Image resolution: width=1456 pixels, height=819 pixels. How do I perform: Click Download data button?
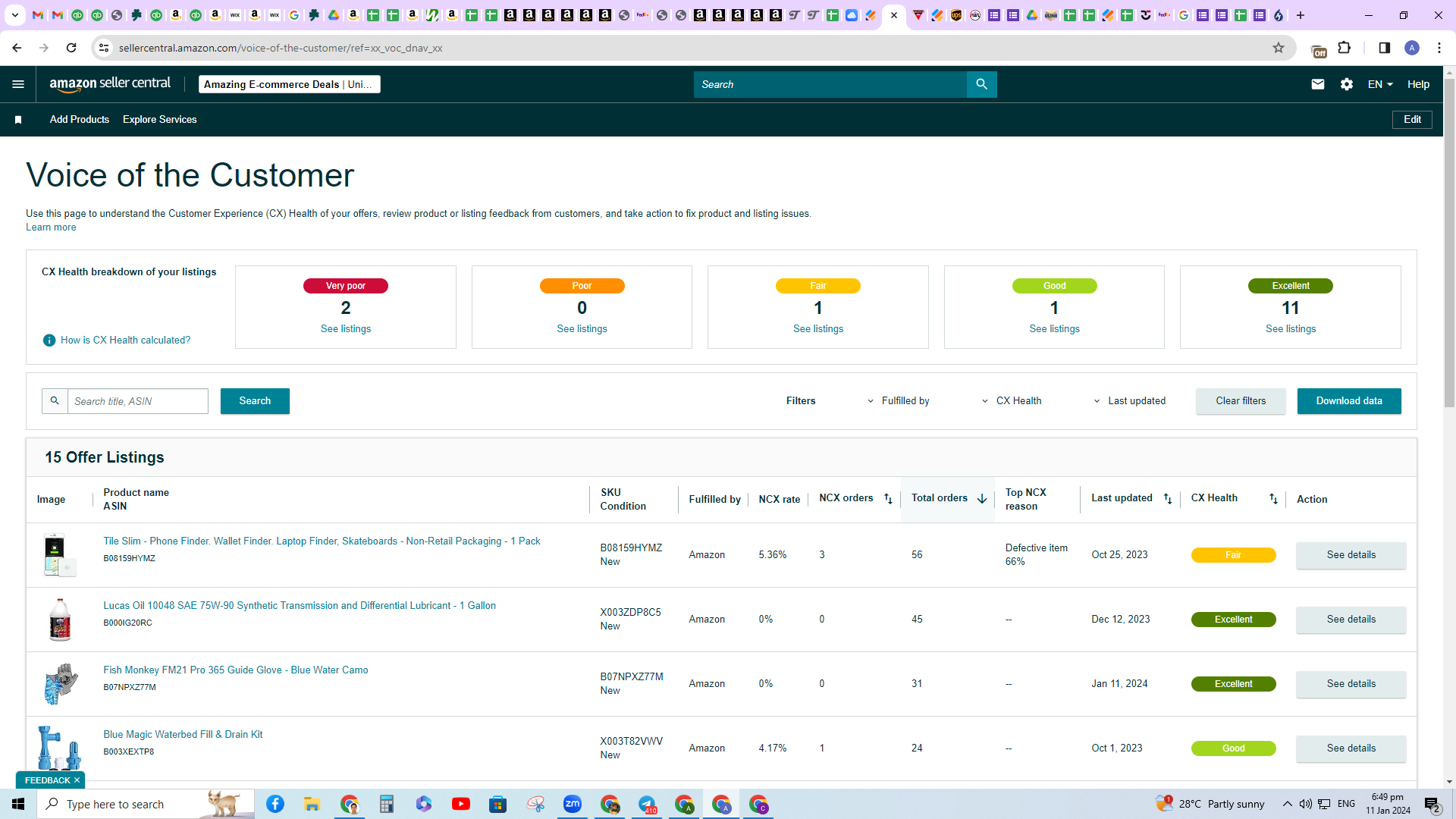pos(1349,401)
